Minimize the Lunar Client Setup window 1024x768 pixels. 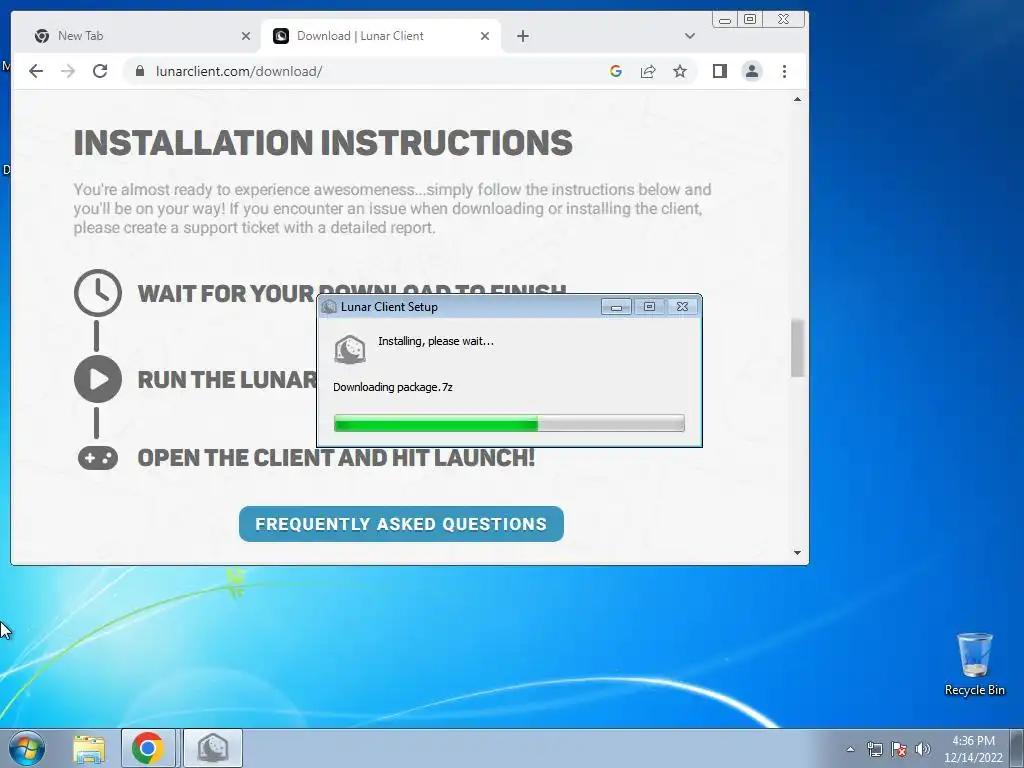(x=616, y=307)
